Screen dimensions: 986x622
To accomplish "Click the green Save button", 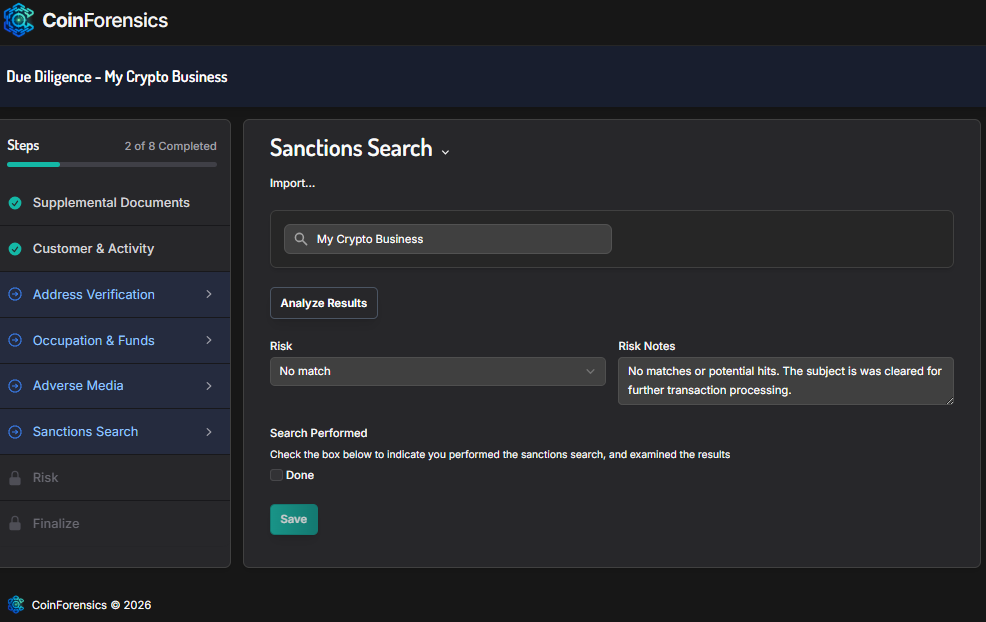I will [293, 519].
